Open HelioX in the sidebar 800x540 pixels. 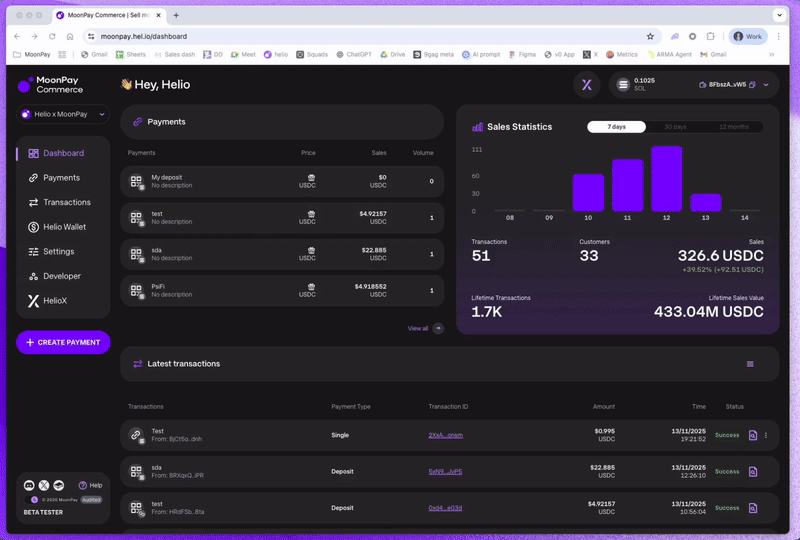point(47,301)
